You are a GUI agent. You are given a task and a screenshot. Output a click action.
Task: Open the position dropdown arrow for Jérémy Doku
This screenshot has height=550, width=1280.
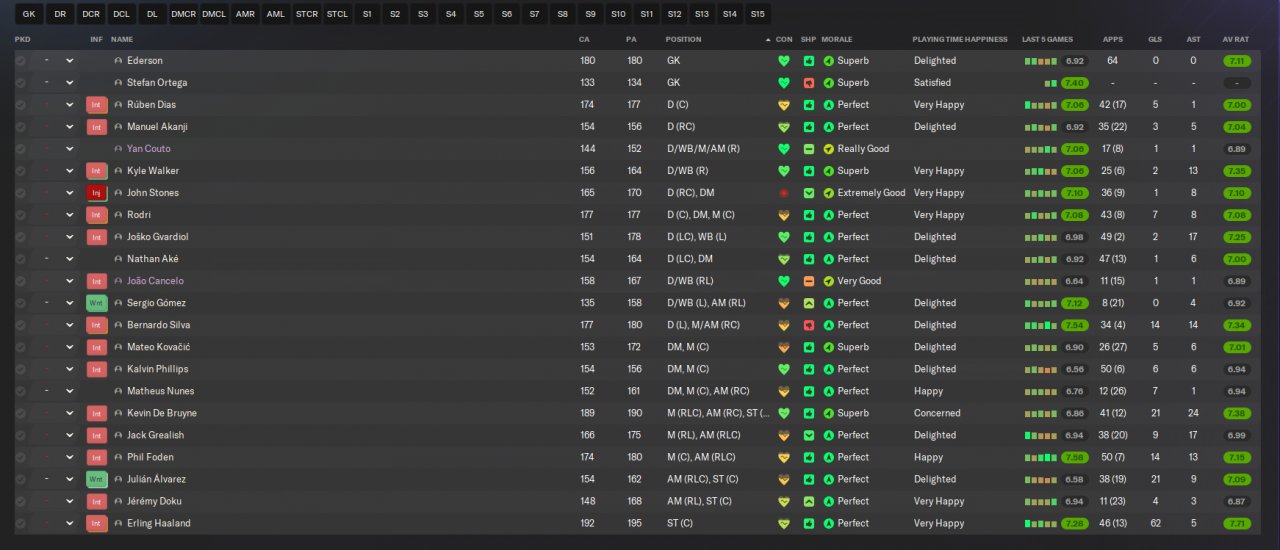pyautogui.click(x=70, y=501)
